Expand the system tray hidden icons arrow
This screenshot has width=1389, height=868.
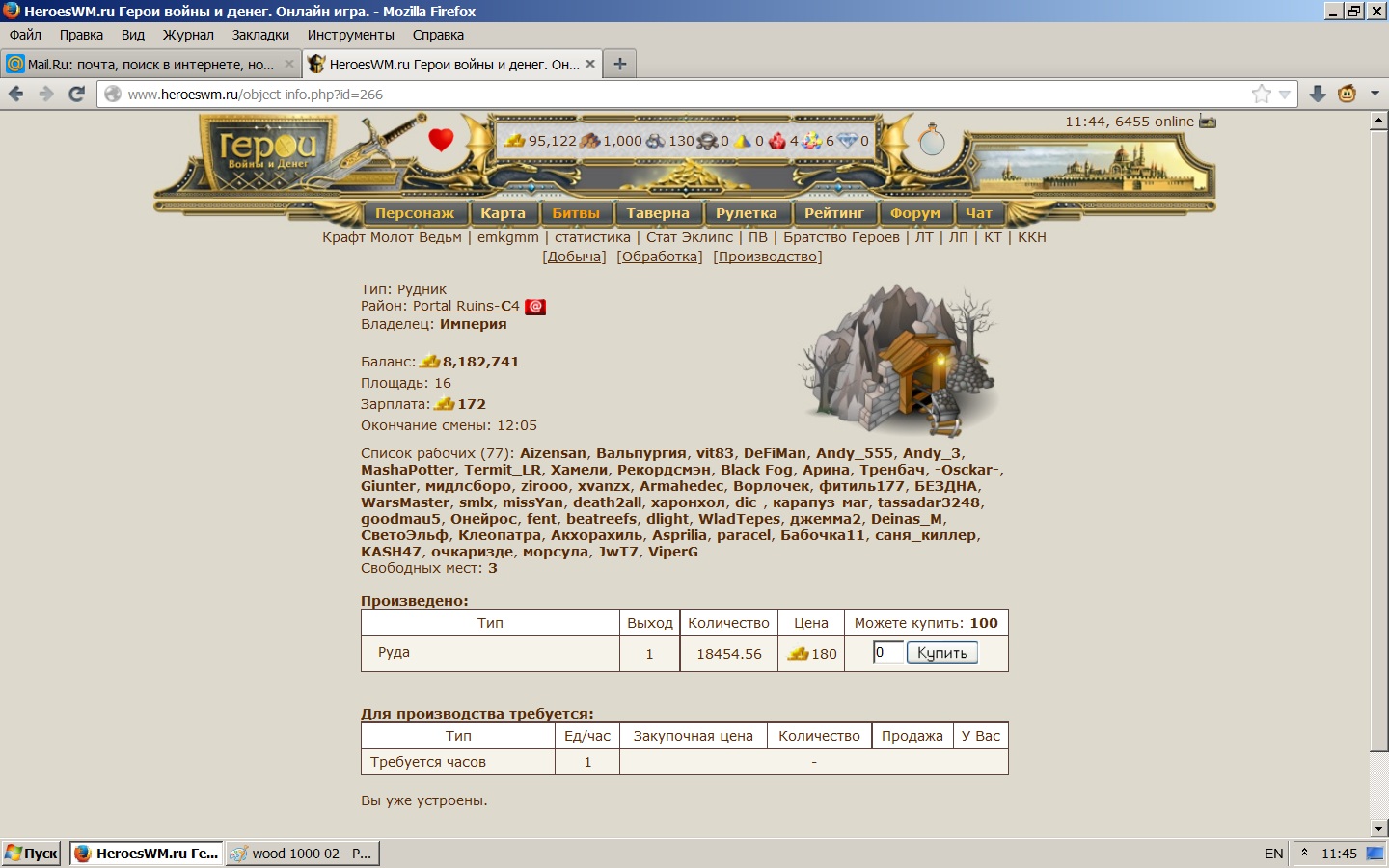(x=1304, y=853)
